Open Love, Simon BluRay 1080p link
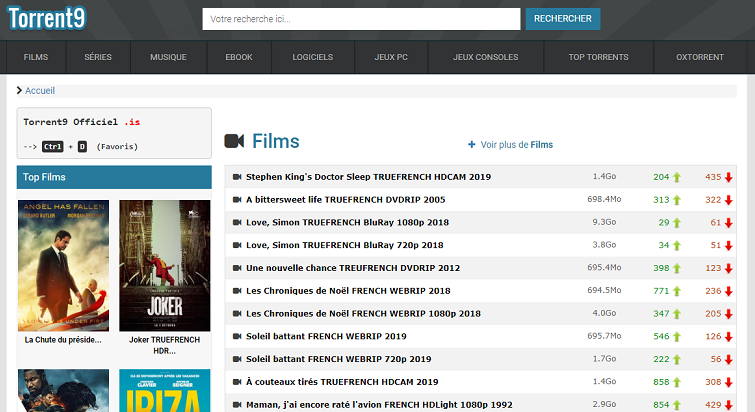The width and height of the screenshot is (755, 412). coord(347,222)
